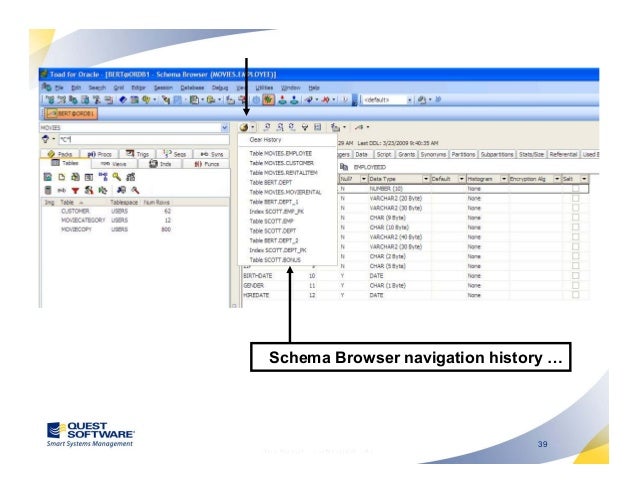Image resolution: width=638 pixels, height=493 pixels.
Task: Switch to the Procs tab
Action: tap(99, 154)
